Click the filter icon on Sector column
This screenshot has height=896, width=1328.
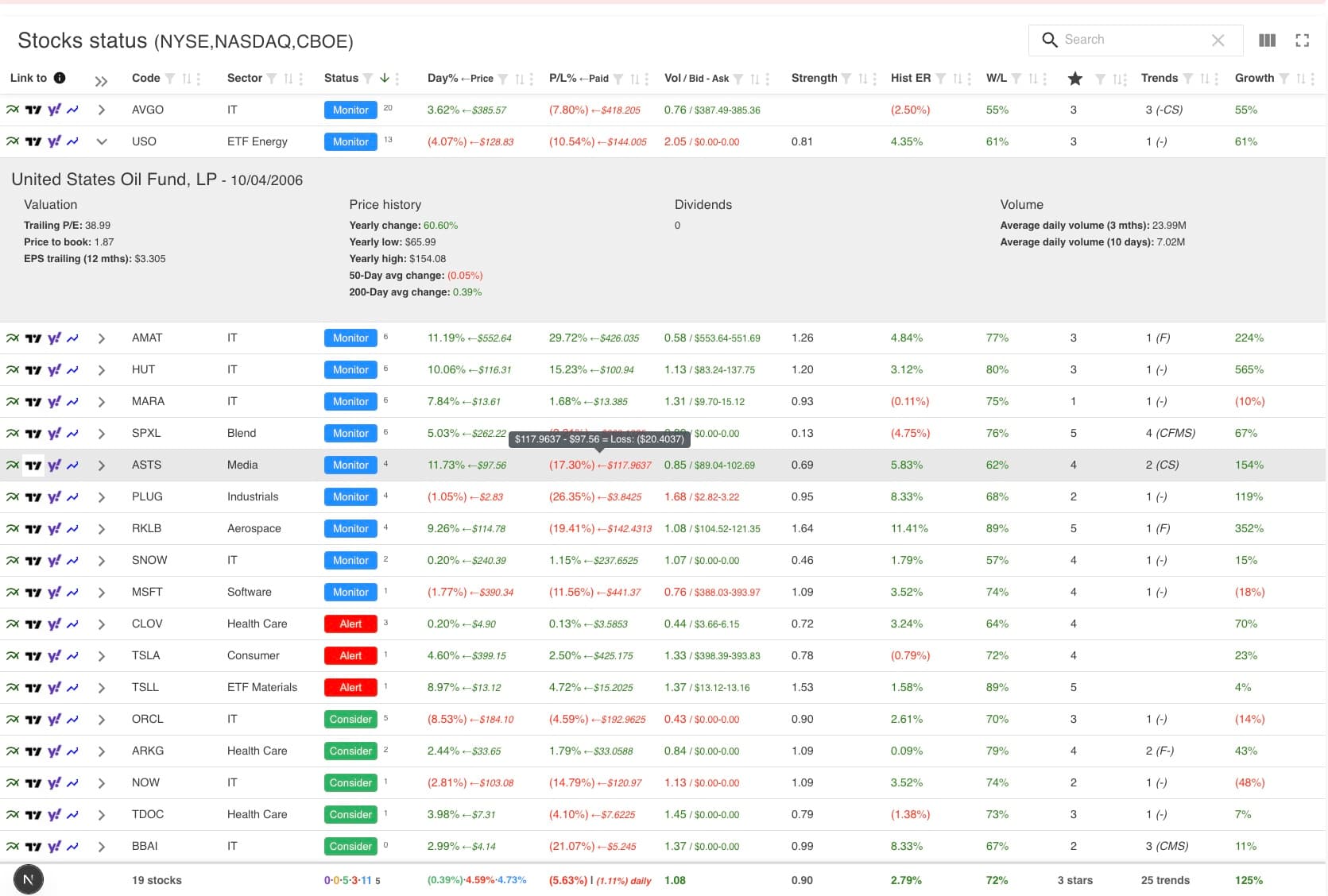272,79
